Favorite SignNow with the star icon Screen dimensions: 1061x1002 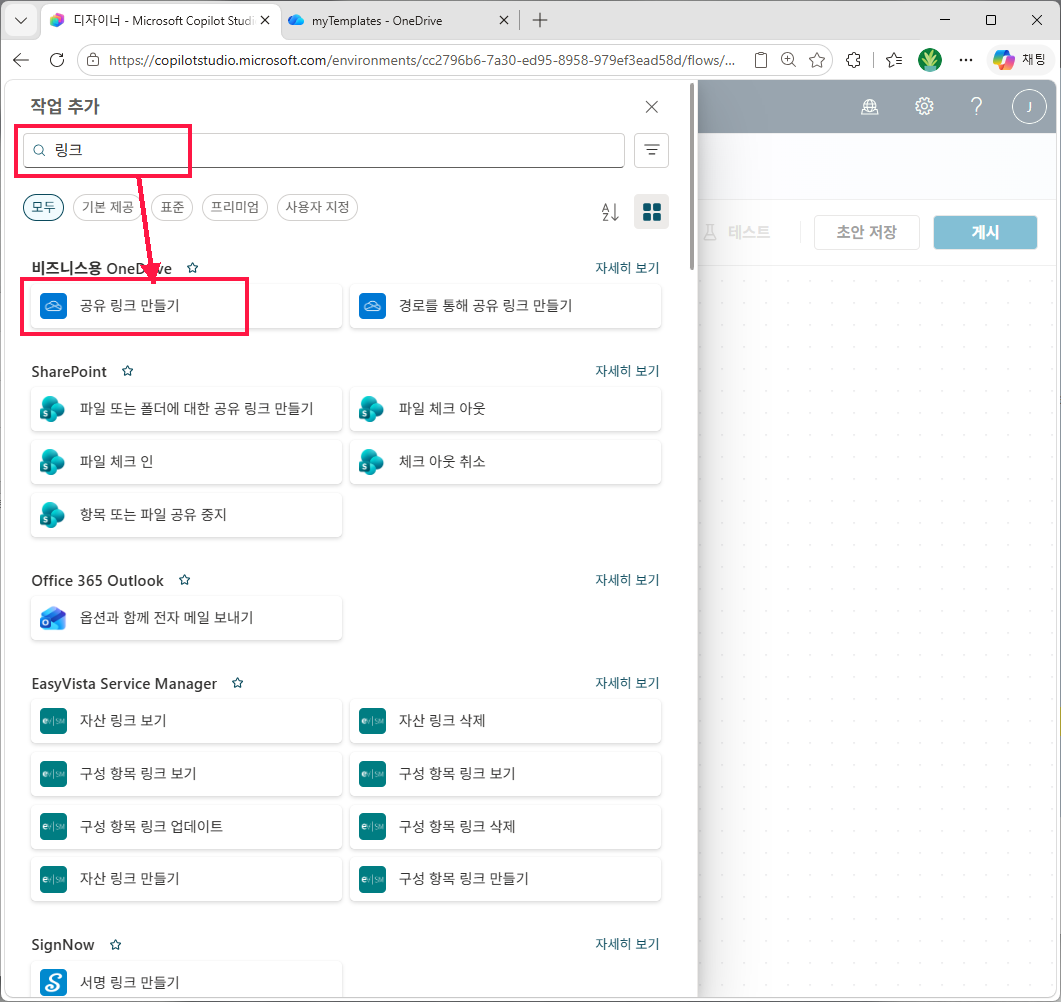pyautogui.click(x=116, y=944)
